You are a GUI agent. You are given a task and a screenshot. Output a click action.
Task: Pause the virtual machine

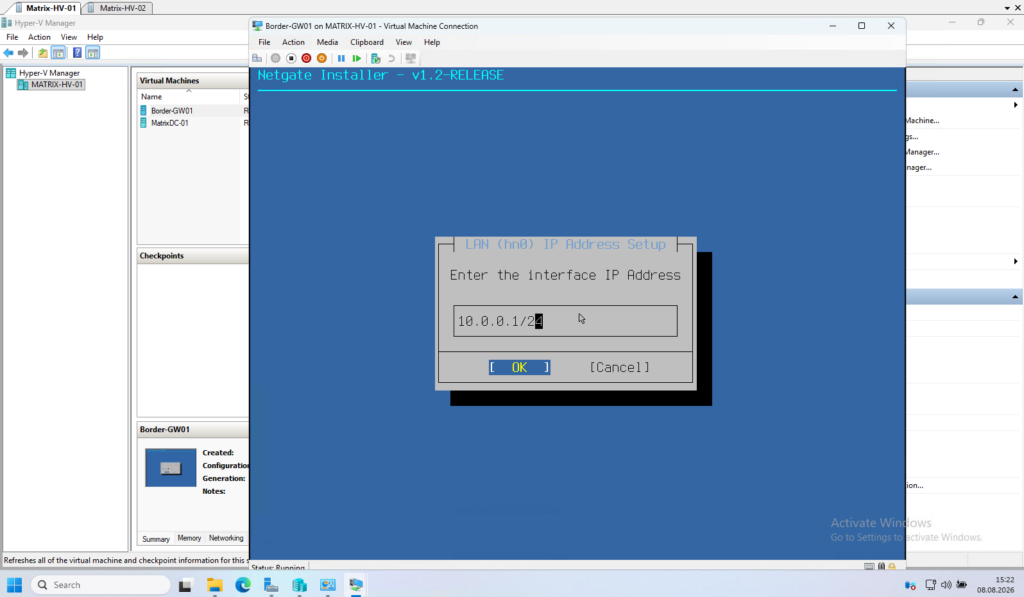tap(341, 58)
